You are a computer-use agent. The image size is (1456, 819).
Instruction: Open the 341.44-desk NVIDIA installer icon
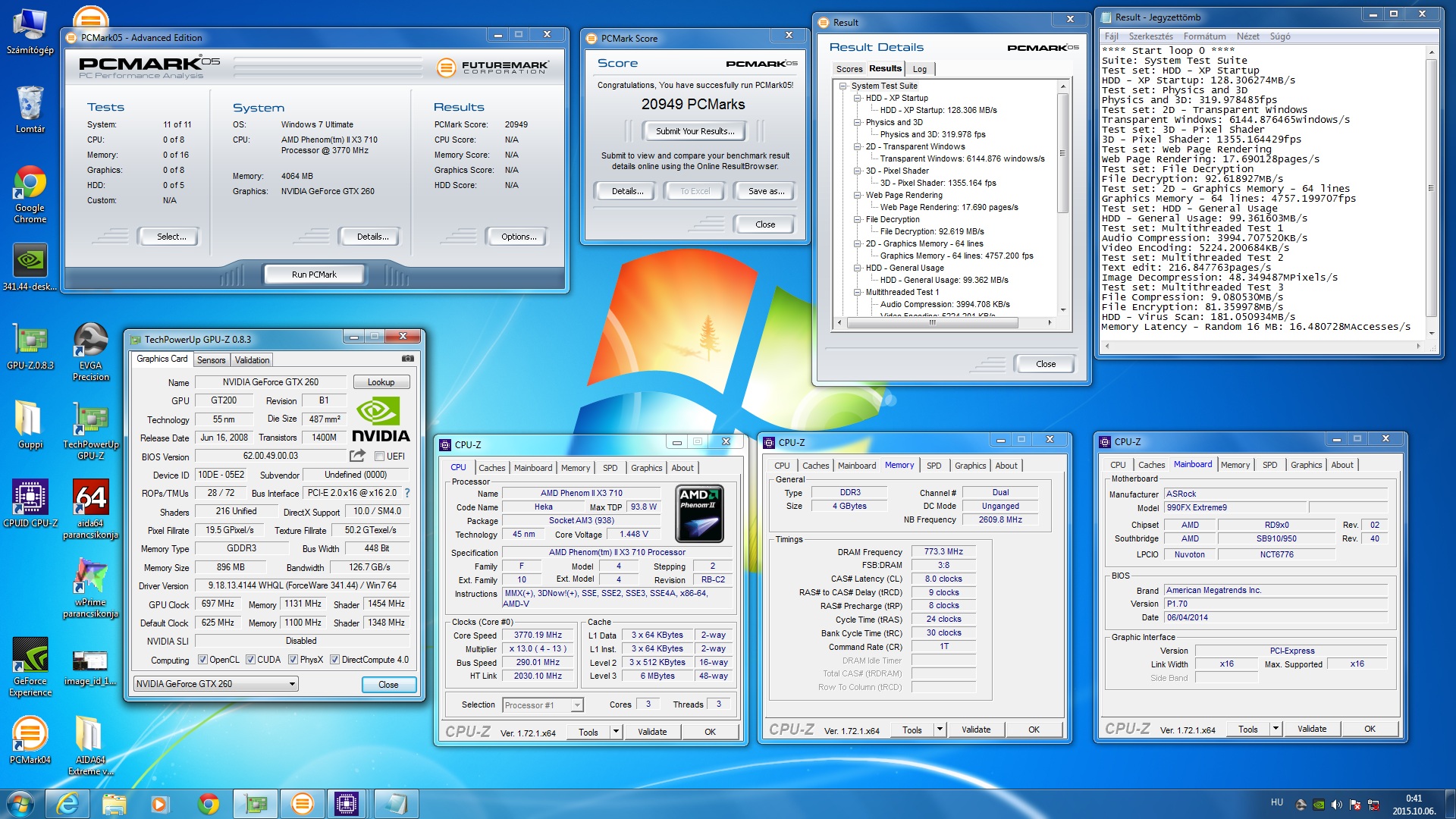coord(30,267)
